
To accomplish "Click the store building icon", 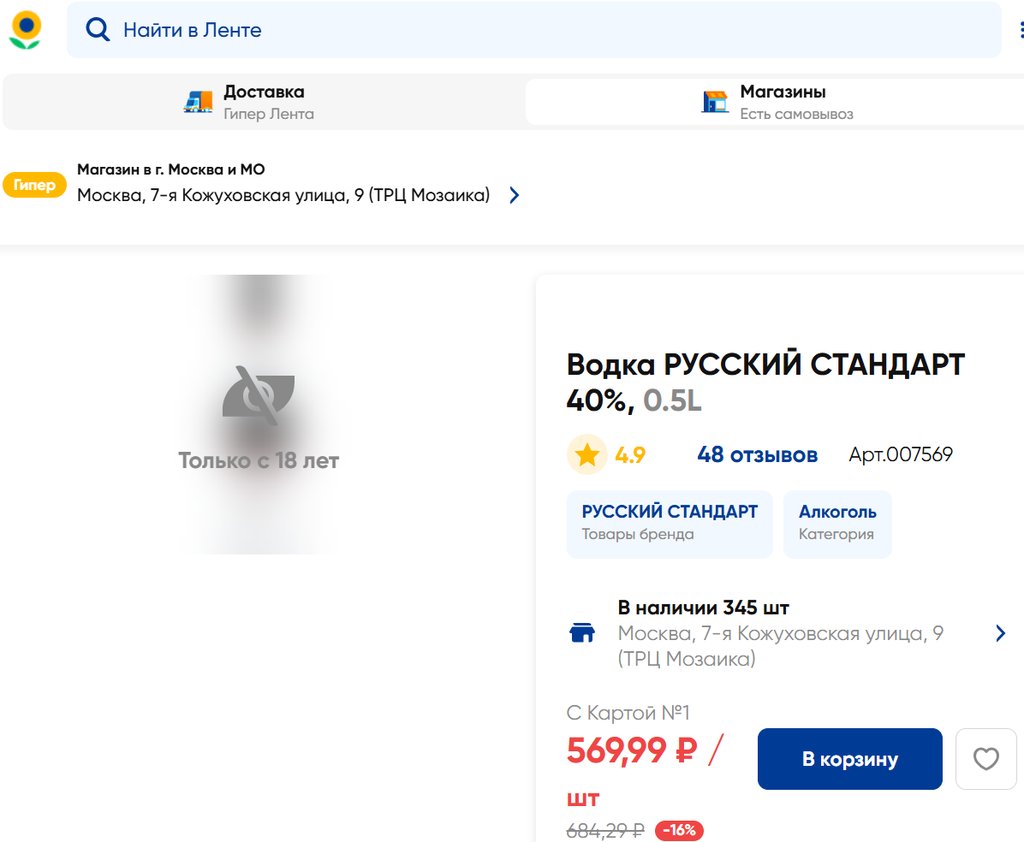I will (715, 102).
